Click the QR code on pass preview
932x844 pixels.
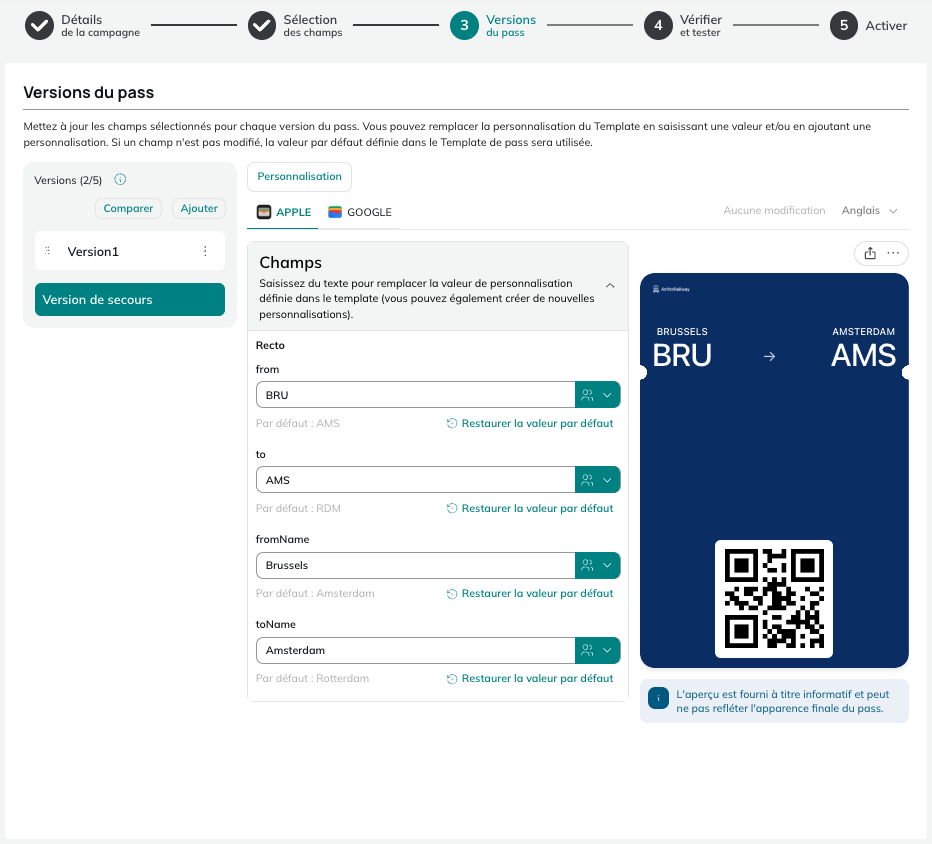pyautogui.click(x=773, y=599)
